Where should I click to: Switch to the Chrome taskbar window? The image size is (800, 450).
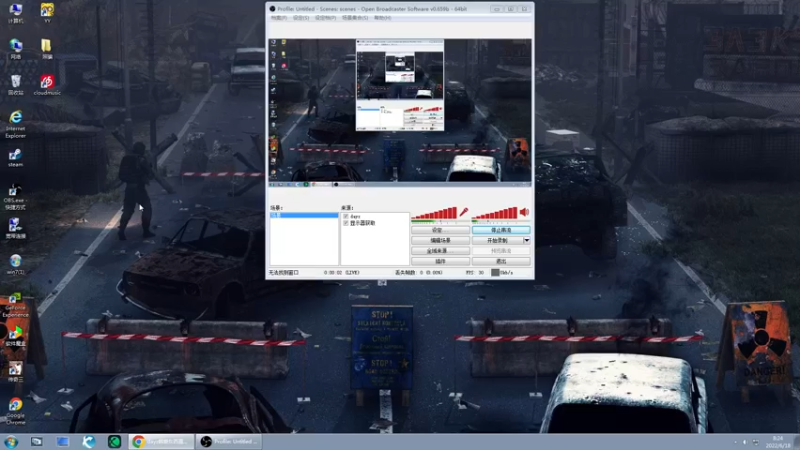click(161, 442)
